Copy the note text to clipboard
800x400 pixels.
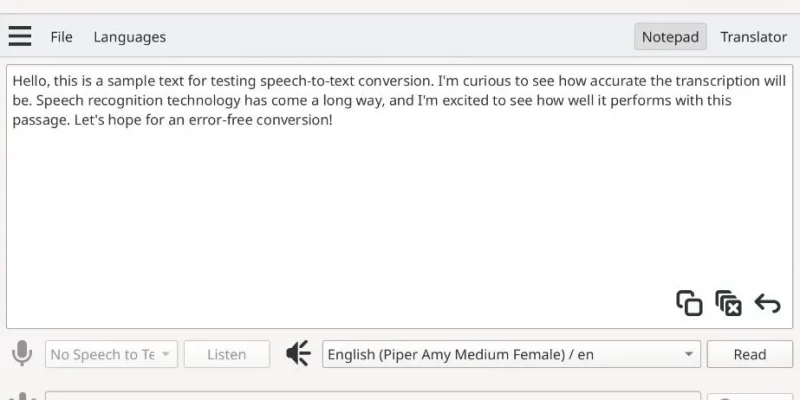(689, 303)
